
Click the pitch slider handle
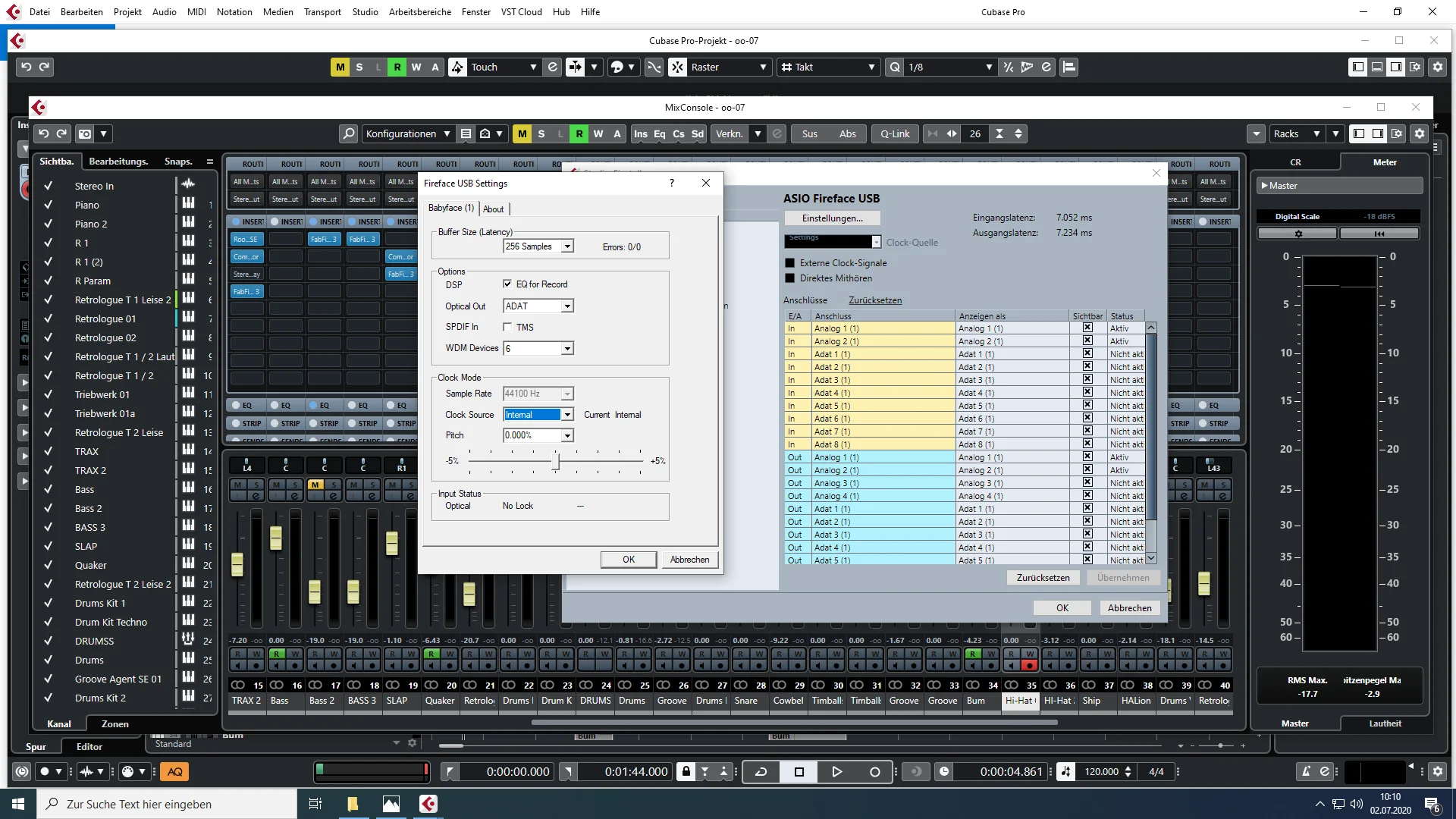tap(556, 461)
